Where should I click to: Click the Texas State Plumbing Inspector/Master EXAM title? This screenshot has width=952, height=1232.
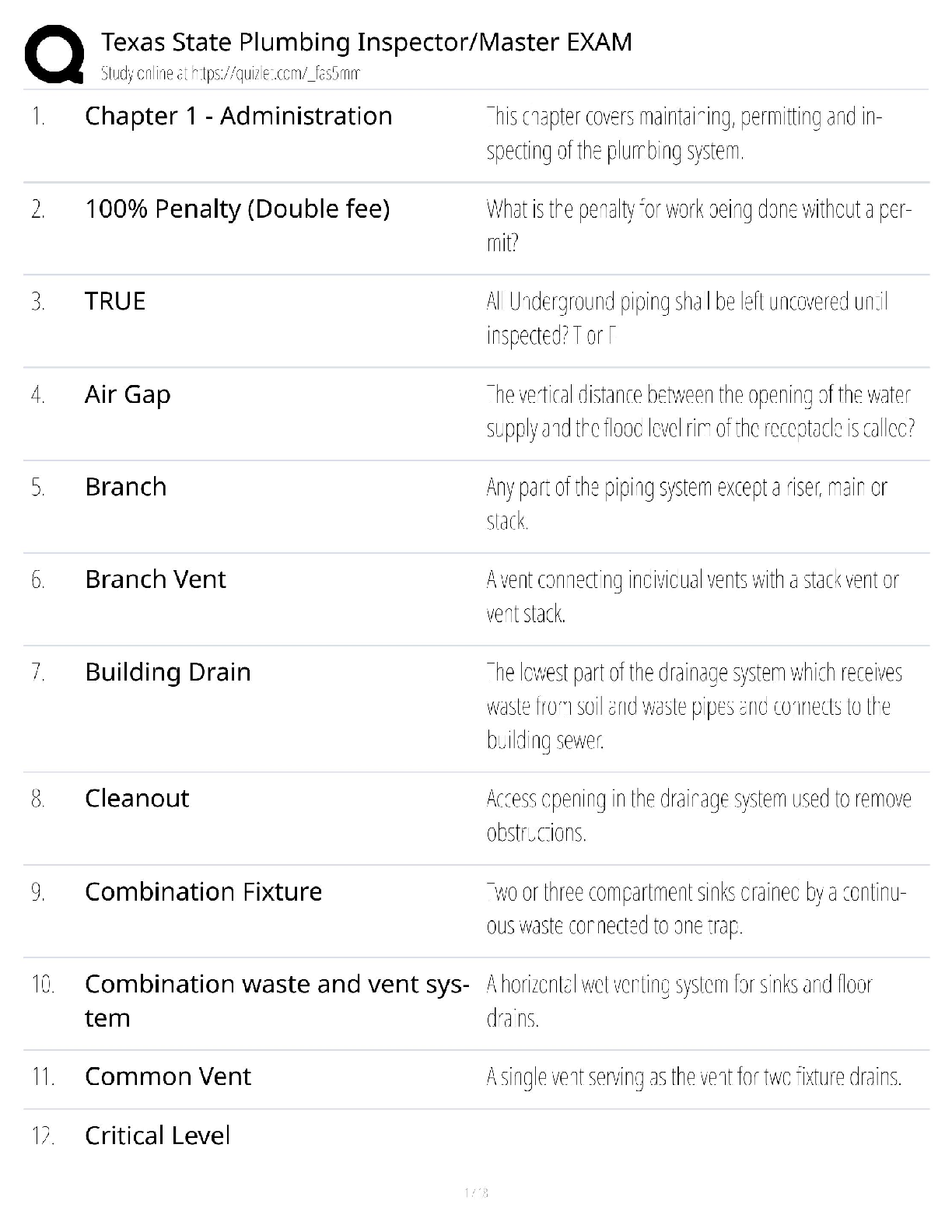366,41
